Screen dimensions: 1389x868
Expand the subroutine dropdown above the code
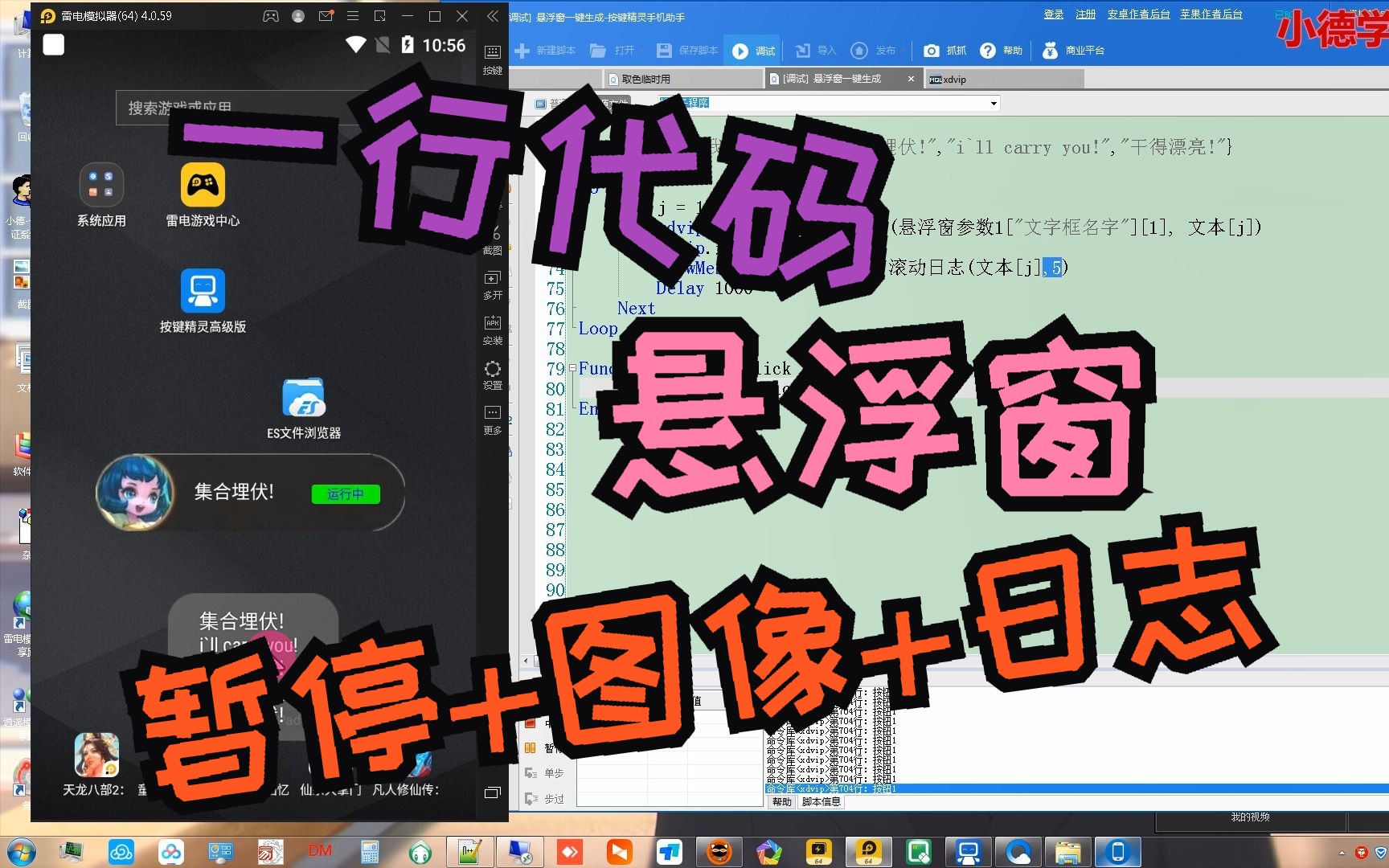(x=994, y=104)
